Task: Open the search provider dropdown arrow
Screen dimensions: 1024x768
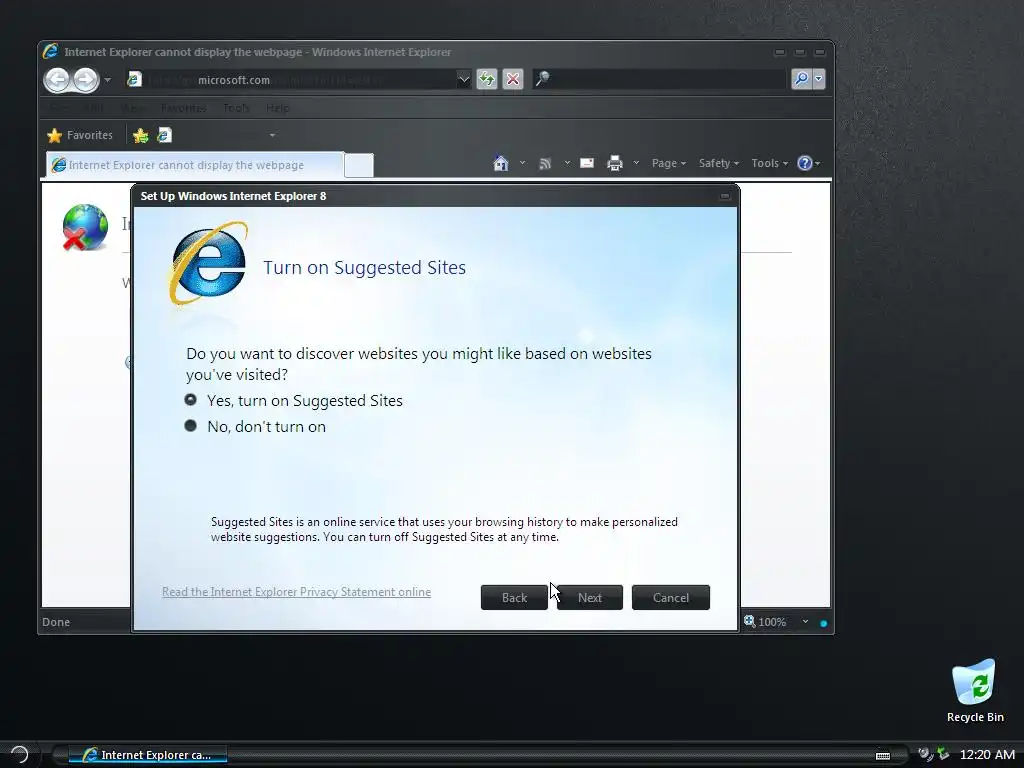Action: (x=818, y=80)
